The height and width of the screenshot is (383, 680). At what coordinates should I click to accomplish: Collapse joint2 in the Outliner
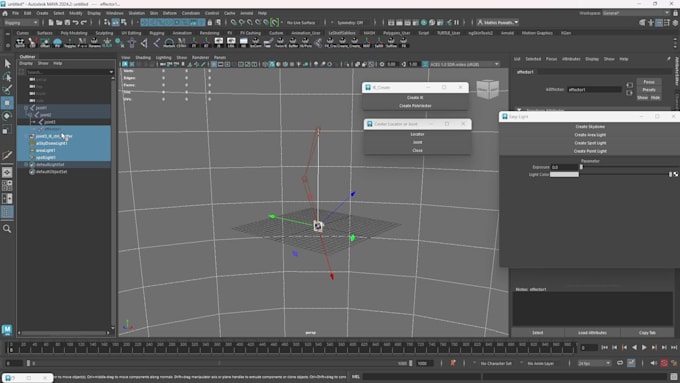pyautogui.click(x=30, y=115)
